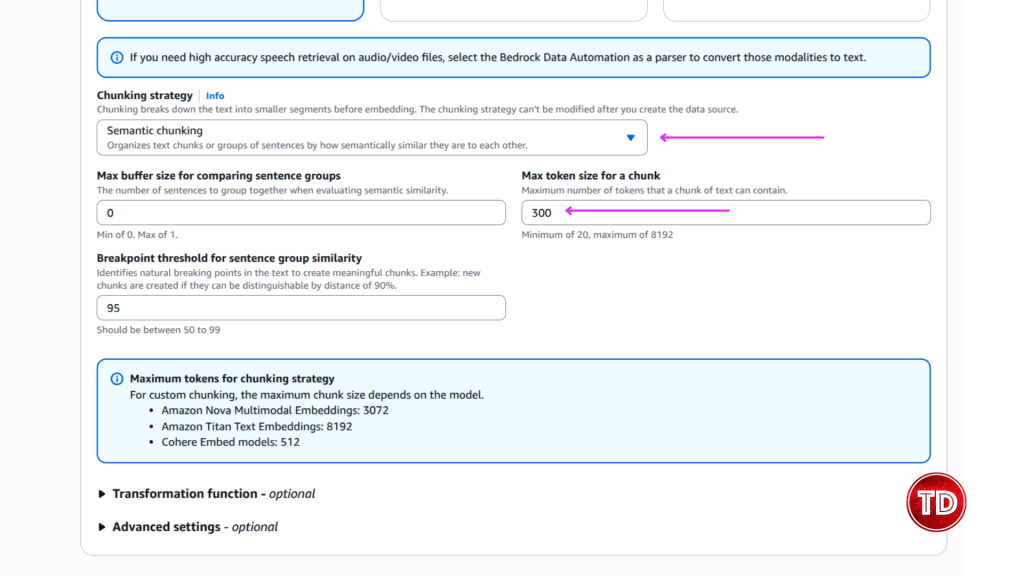Select the rightmost option card at the top
Screen dimensions: 1024x576
pos(795,10)
